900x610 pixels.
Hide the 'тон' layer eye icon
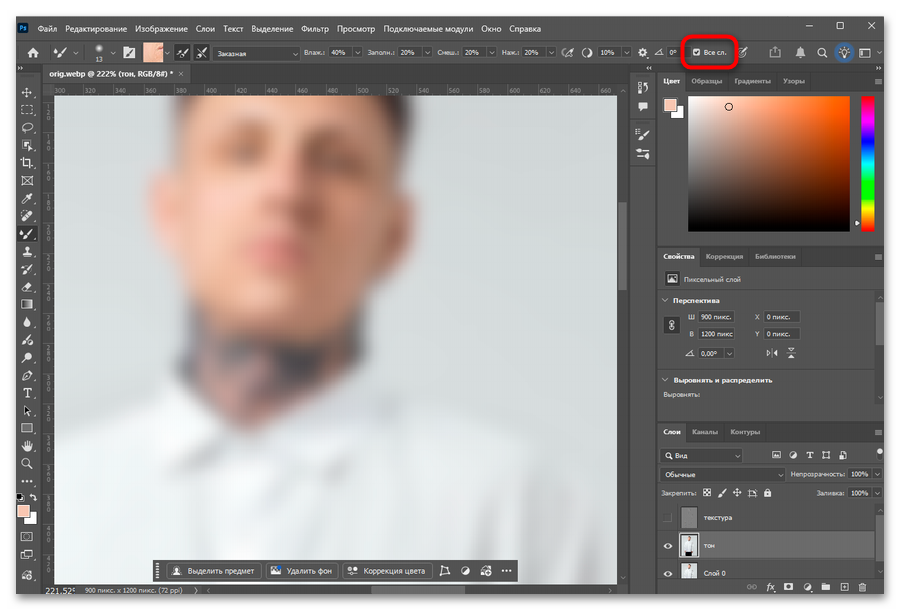coord(668,546)
